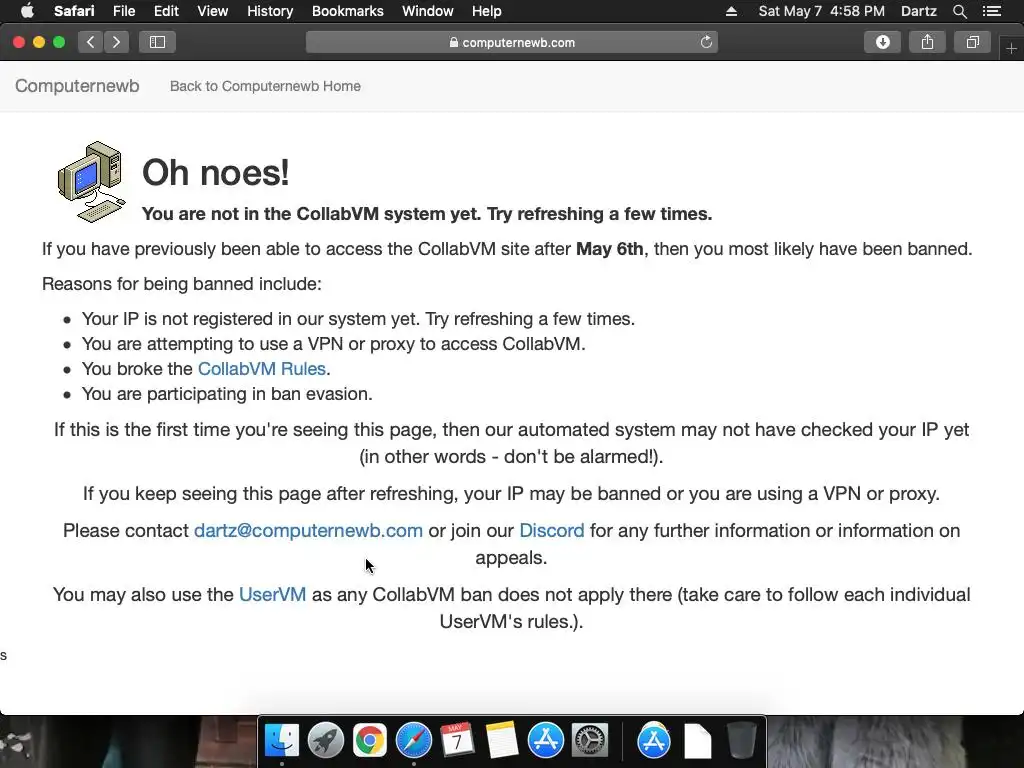This screenshot has height=768, width=1024.
Task: Toggle the Safari sidebar button
Action: click(157, 42)
